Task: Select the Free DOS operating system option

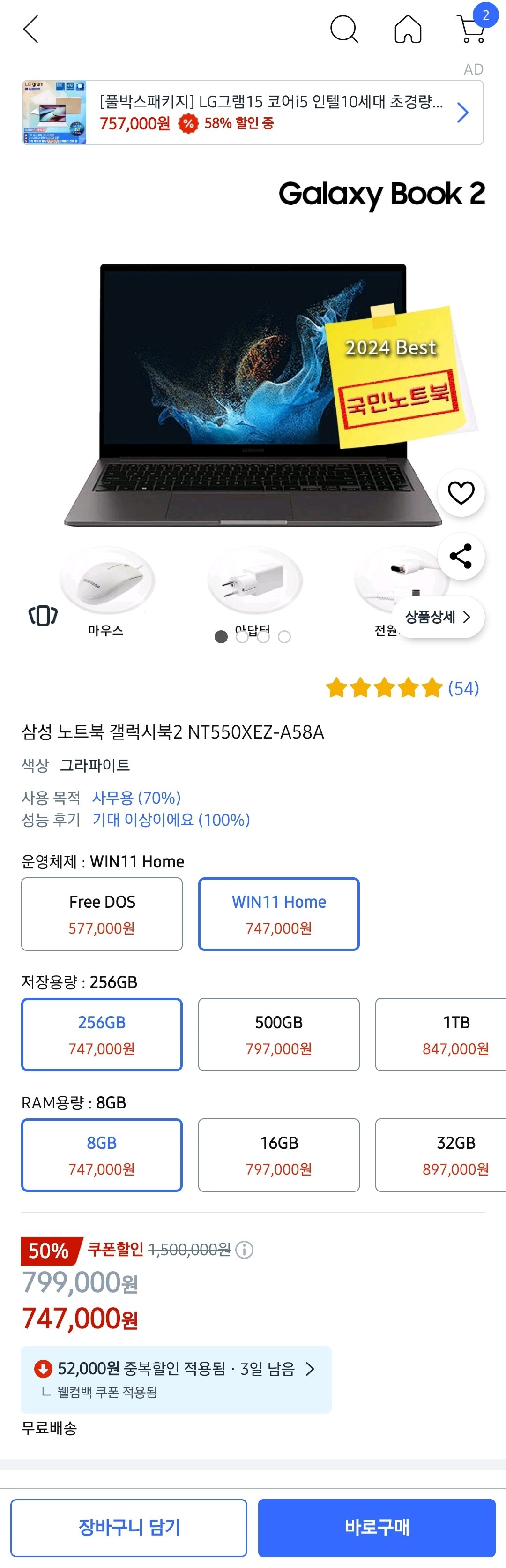Action: (x=102, y=914)
